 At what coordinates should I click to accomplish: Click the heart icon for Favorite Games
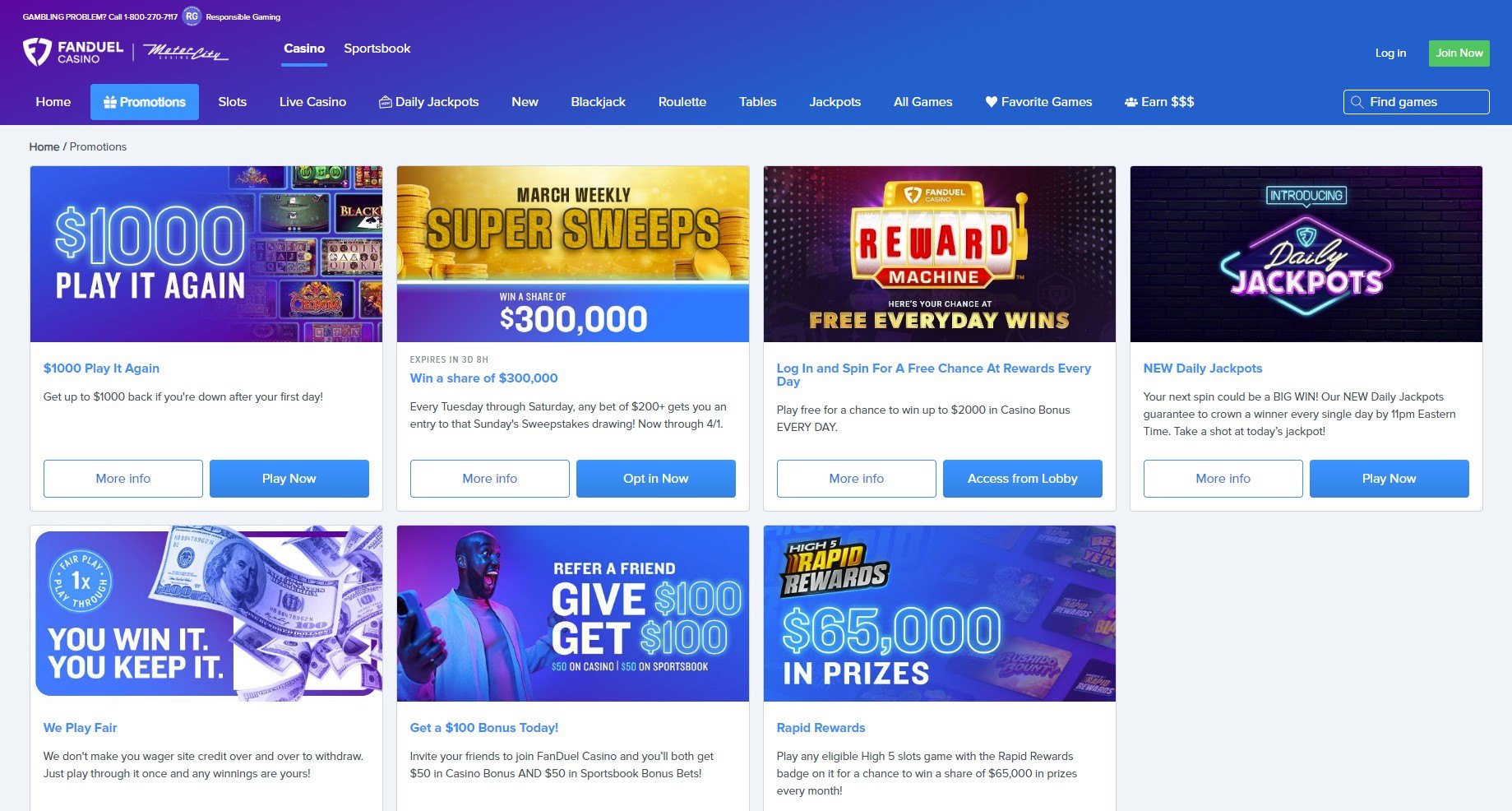(991, 102)
